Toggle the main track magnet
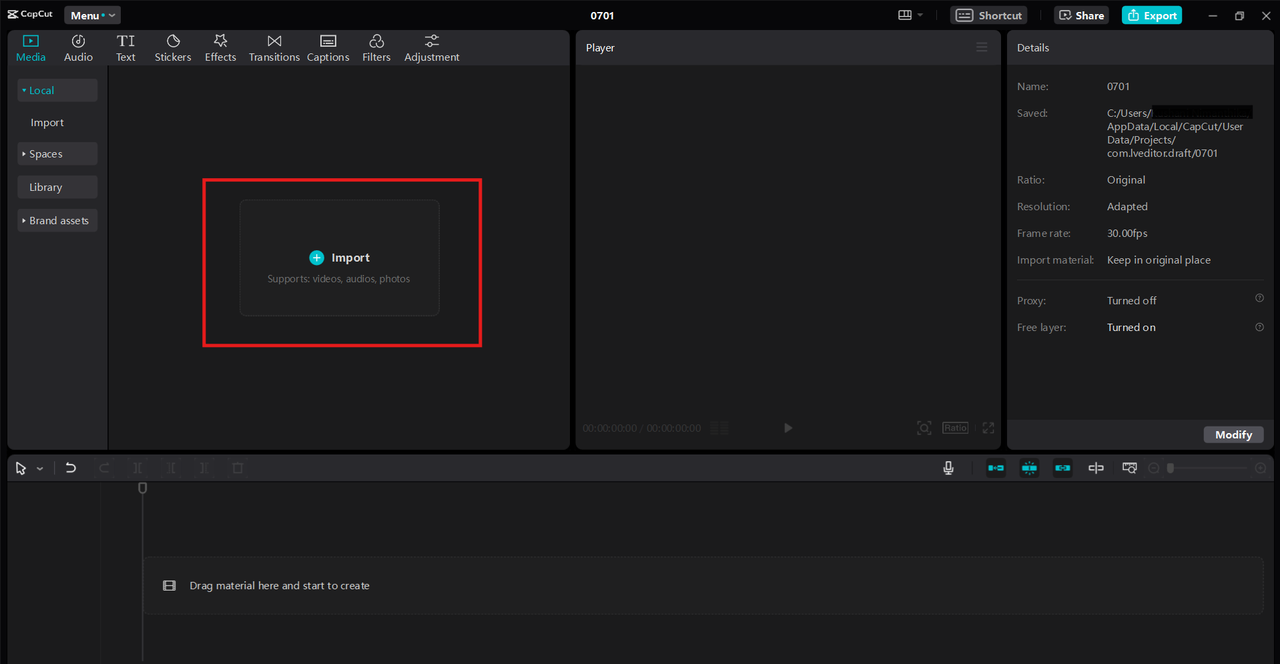1280x664 pixels. tap(996, 468)
